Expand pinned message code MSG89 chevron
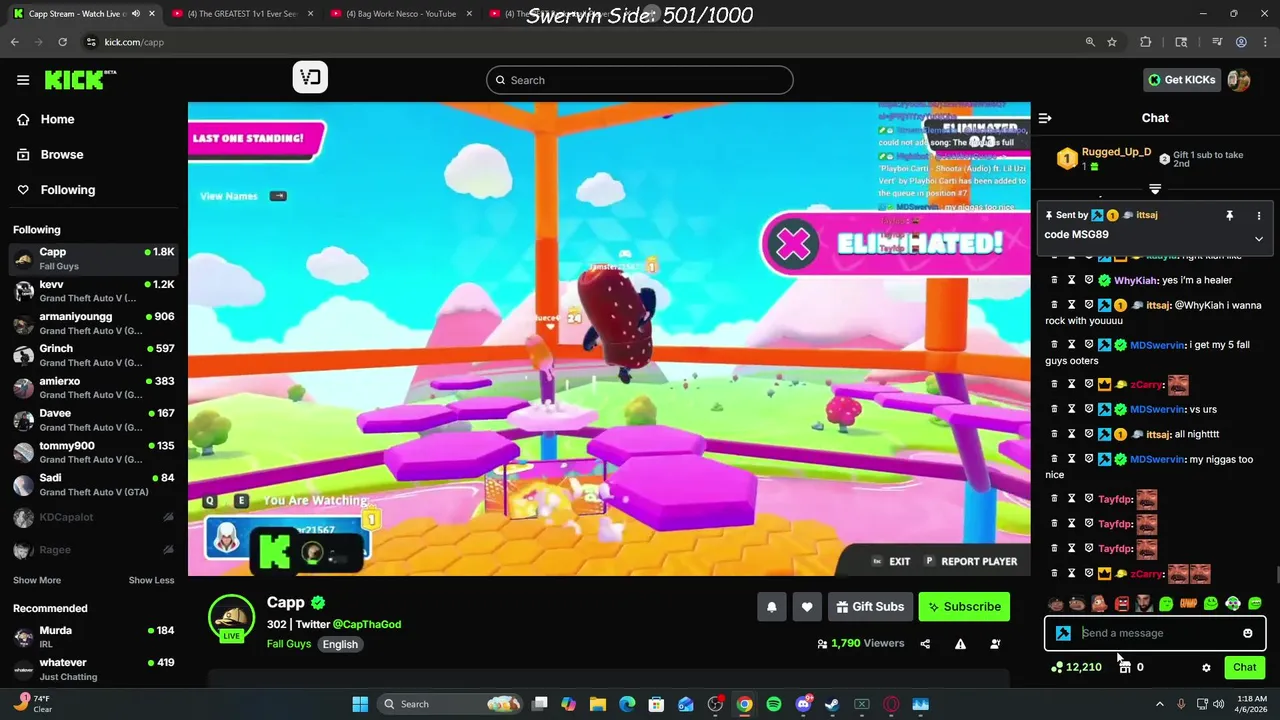1280x720 pixels. (1259, 239)
